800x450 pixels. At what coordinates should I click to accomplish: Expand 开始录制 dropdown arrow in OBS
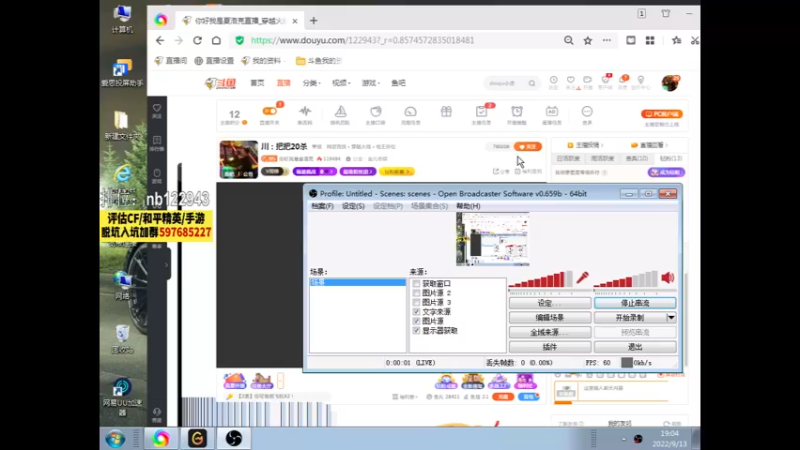671,317
